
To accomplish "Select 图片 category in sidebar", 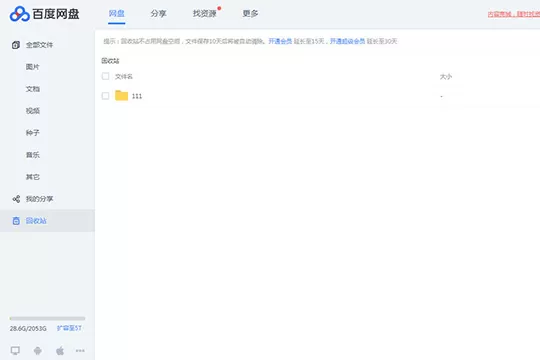I will point(33,67).
